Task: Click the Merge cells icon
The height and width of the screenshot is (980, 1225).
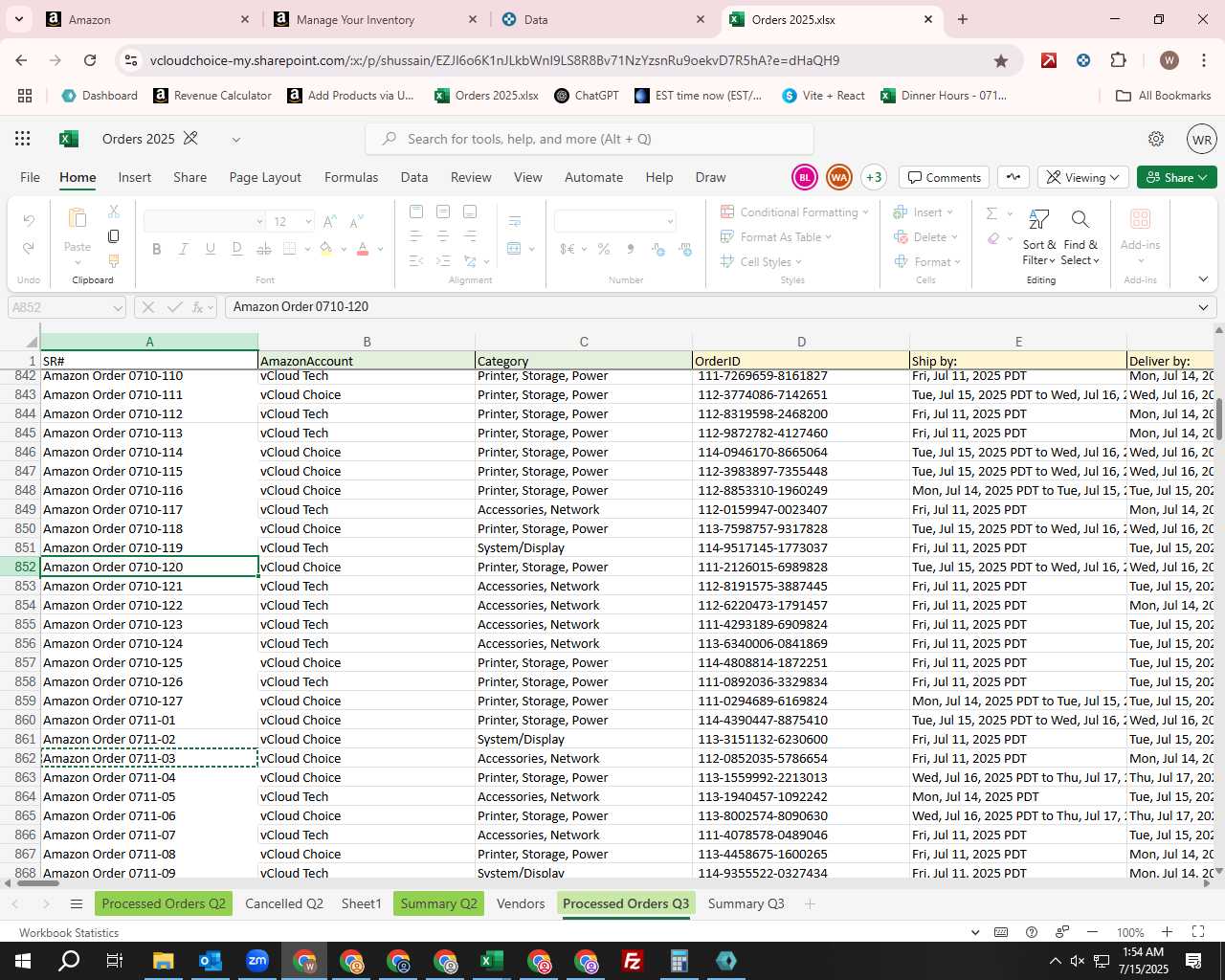Action: [x=515, y=249]
